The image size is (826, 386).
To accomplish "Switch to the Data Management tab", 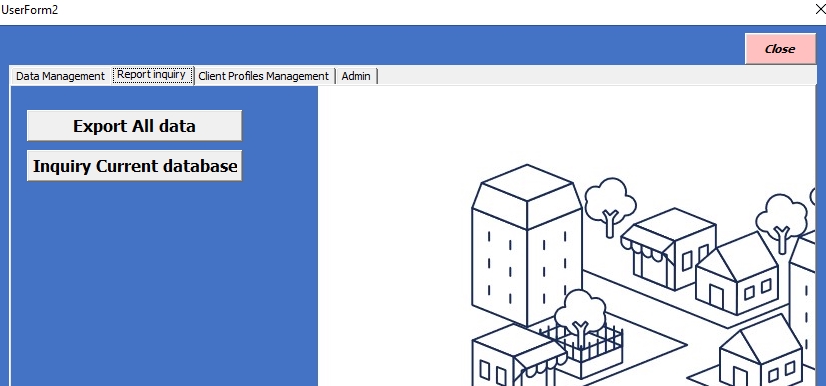I will click(x=60, y=76).
